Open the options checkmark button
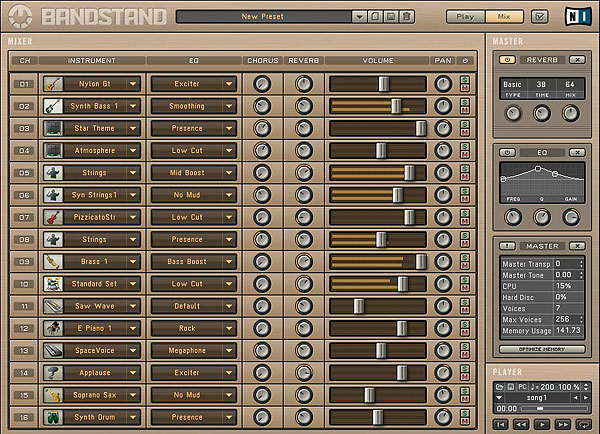 (540, 16)
